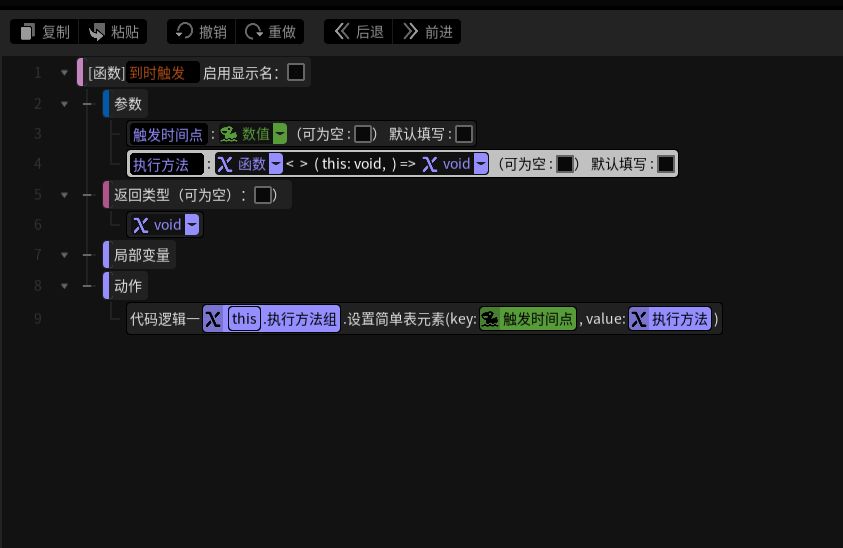Click the , value: text on line 9

point(603,319)
